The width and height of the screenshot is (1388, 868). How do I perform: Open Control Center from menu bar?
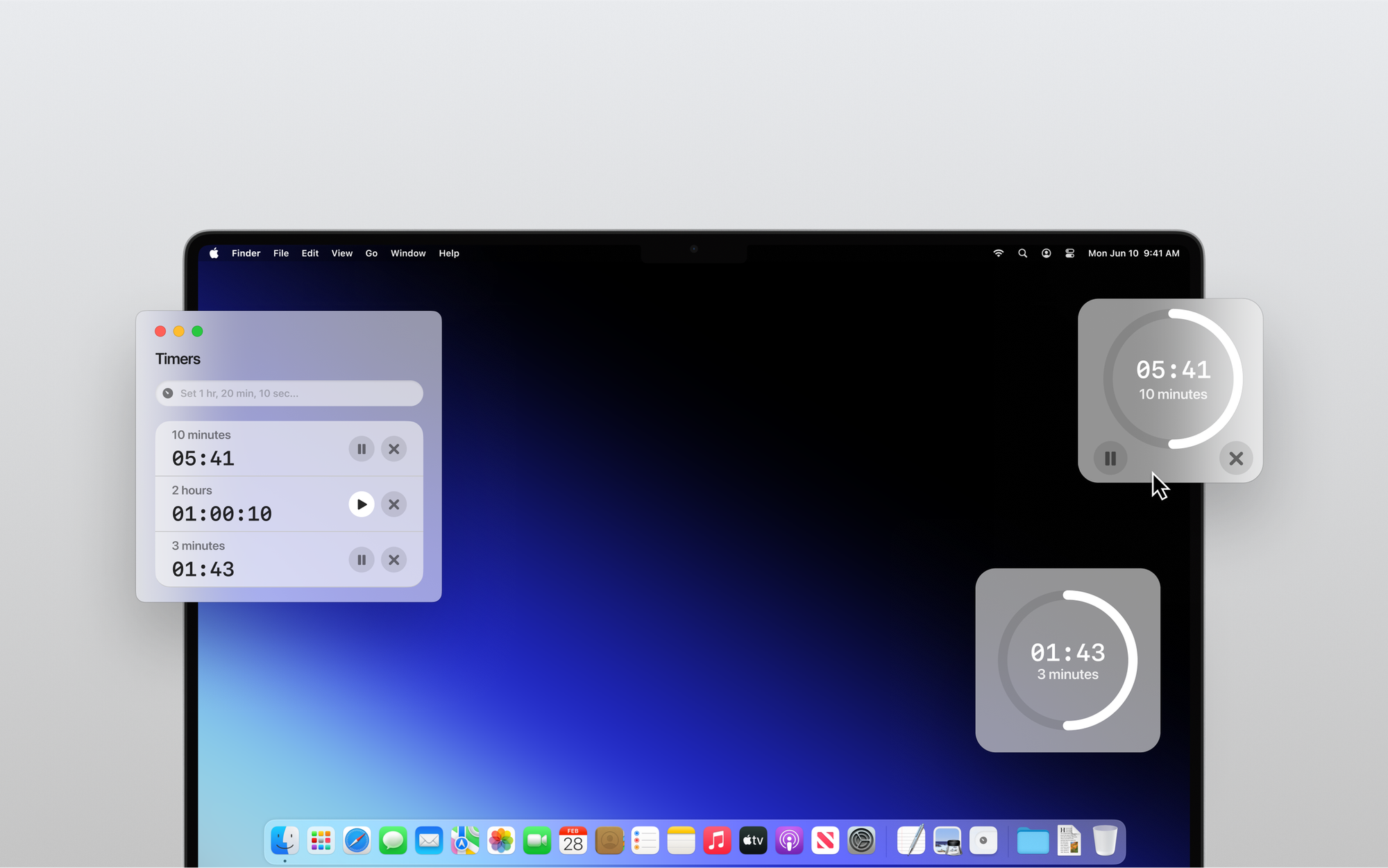click(x=1070, y=253)
